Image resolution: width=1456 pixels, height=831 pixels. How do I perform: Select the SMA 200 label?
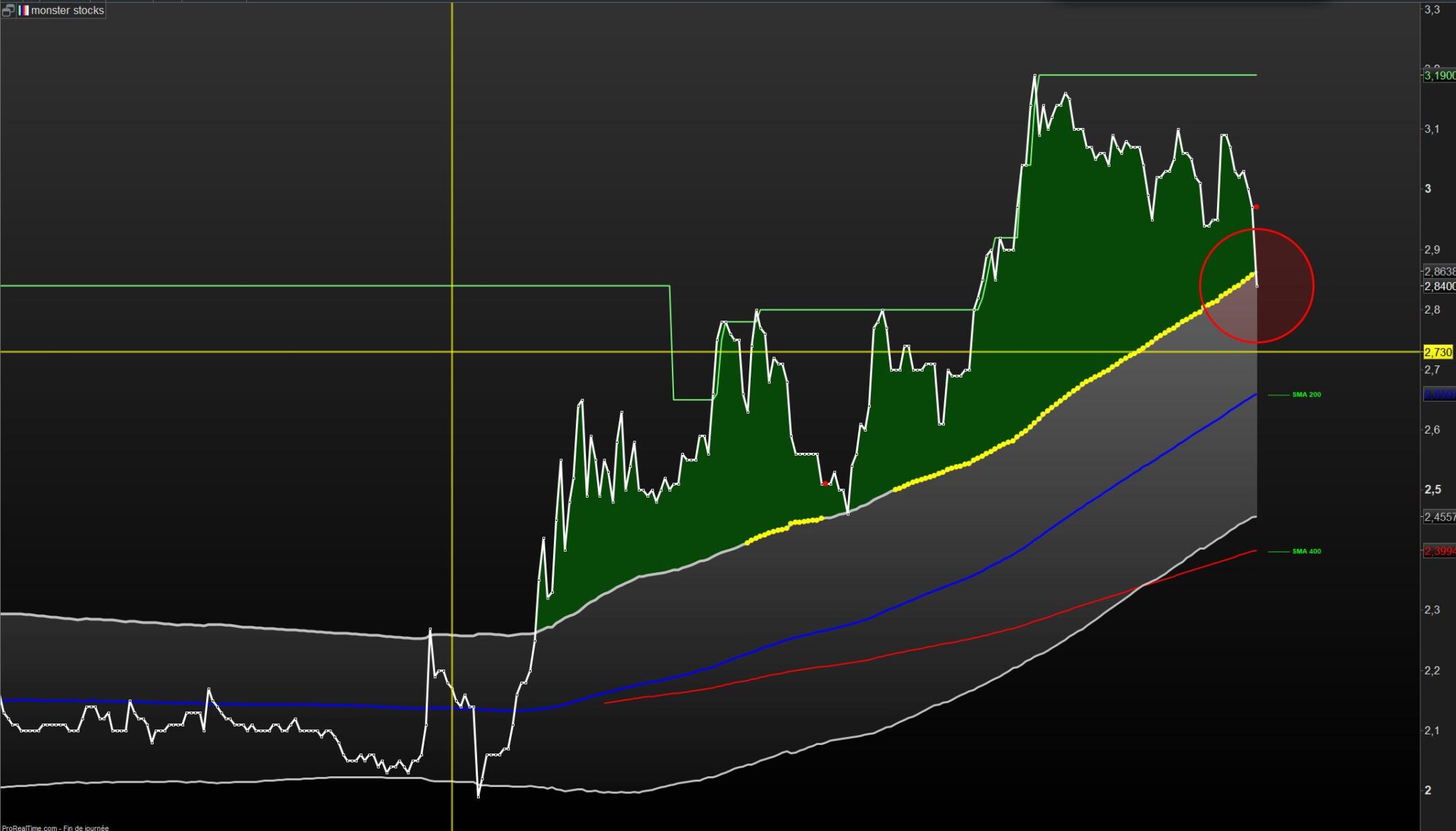1306,395
